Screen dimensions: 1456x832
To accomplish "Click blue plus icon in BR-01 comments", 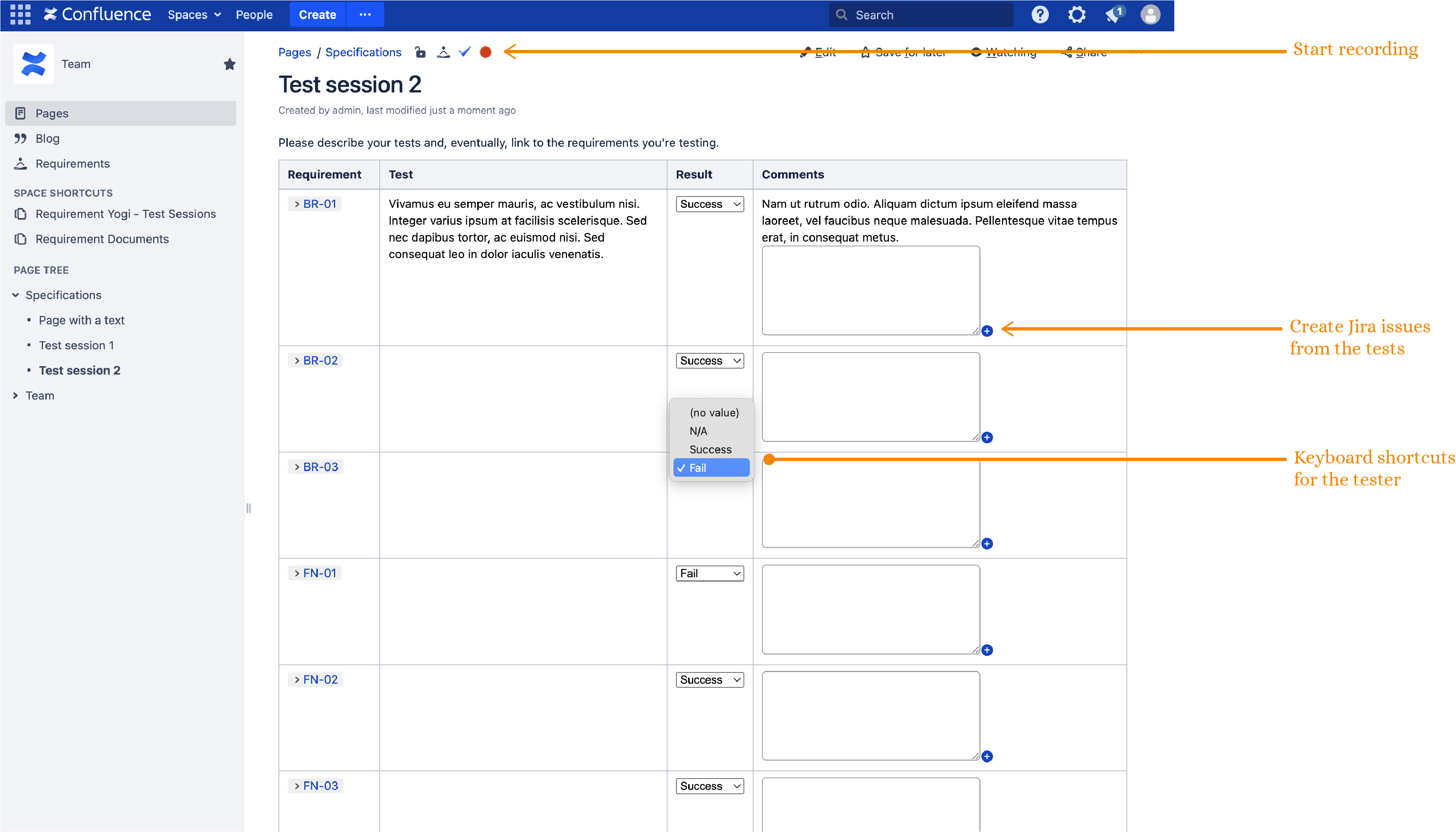I will click(x=987, y=331).
